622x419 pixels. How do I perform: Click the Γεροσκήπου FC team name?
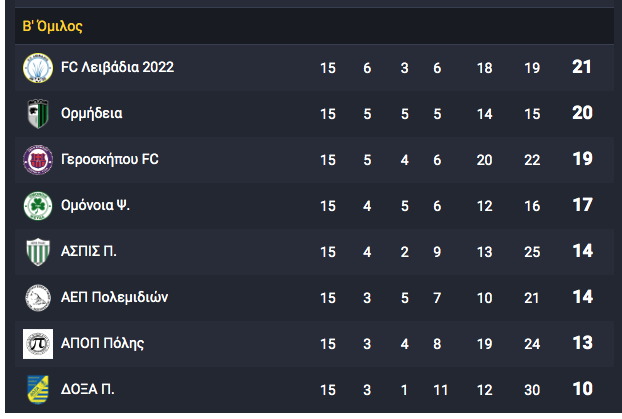[x=109, y=160]
